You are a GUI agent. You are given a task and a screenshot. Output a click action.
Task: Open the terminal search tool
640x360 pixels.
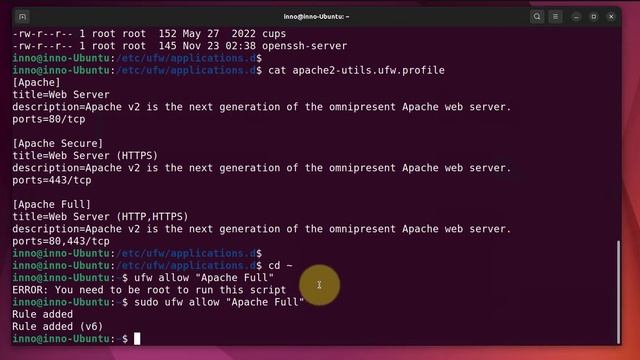pyautogui.click(x=537, y=17)
